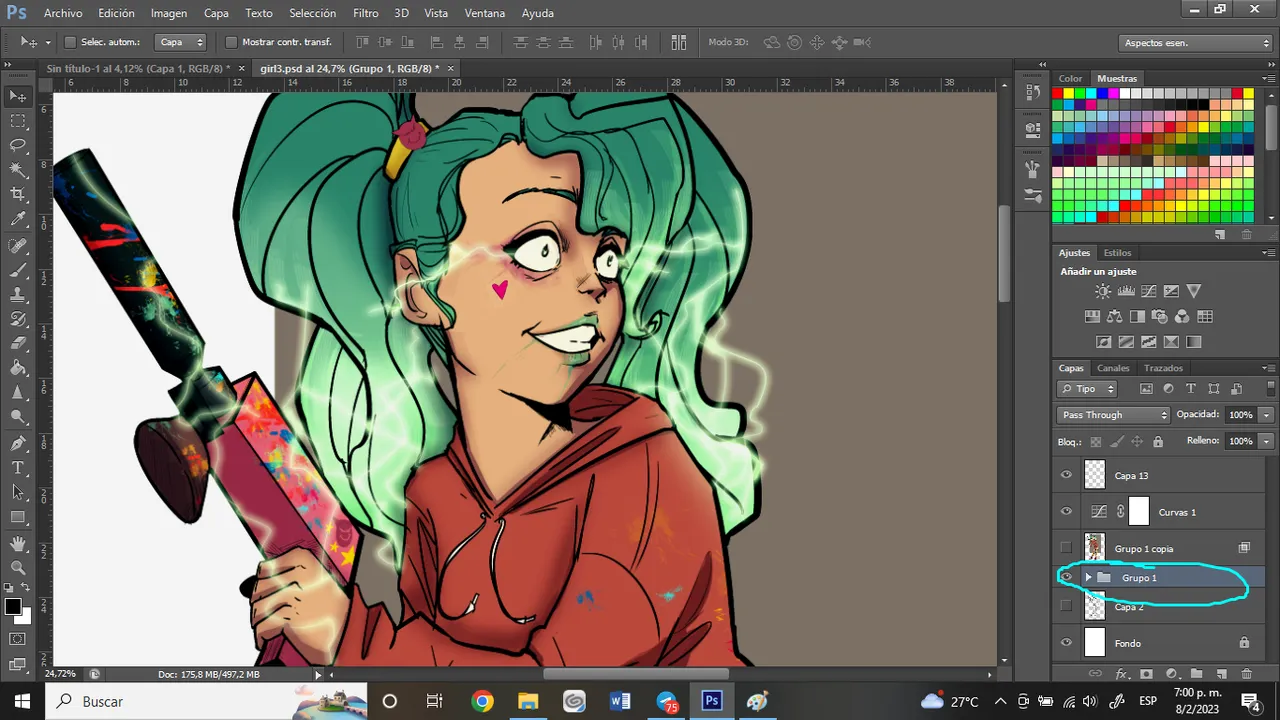
Task: Open the Tipo layer filter dropdown
Action: (1089, 389)
